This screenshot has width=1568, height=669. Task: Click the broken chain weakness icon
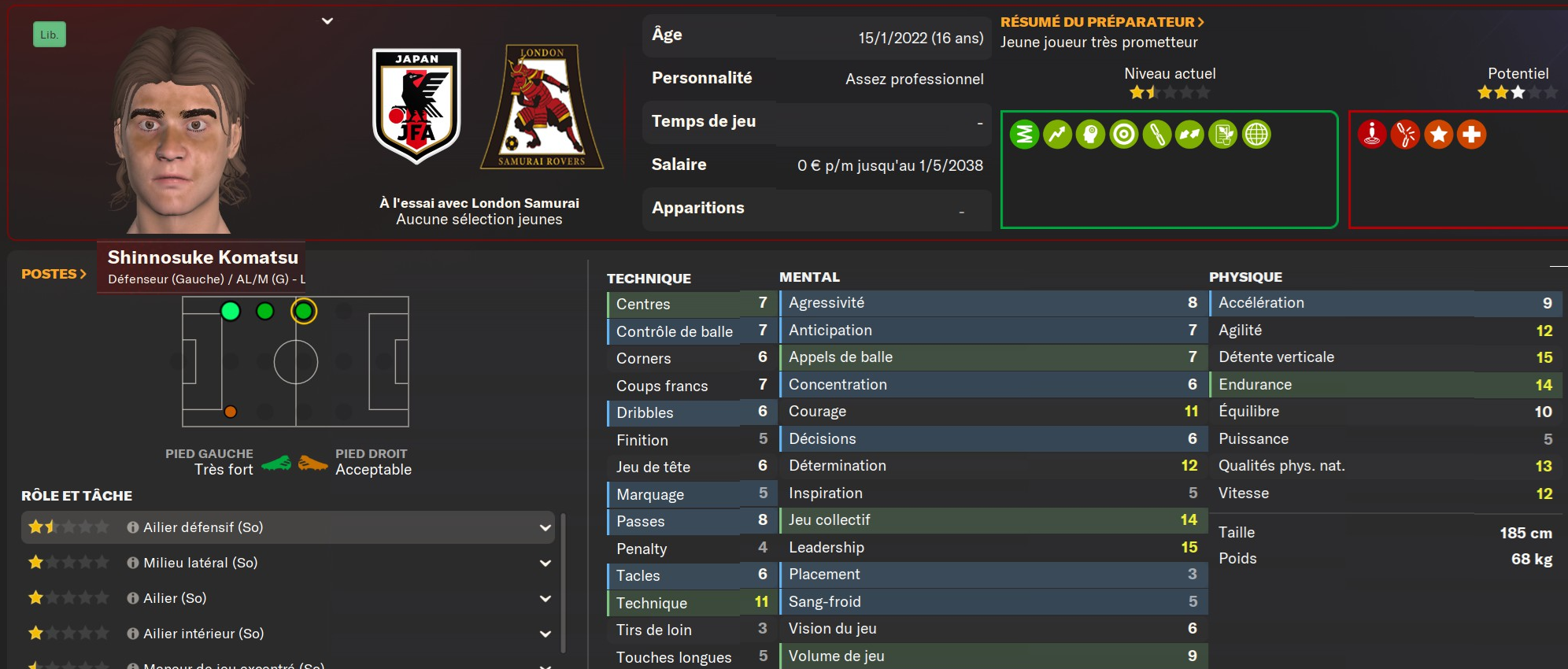[x=1405, y=135]
